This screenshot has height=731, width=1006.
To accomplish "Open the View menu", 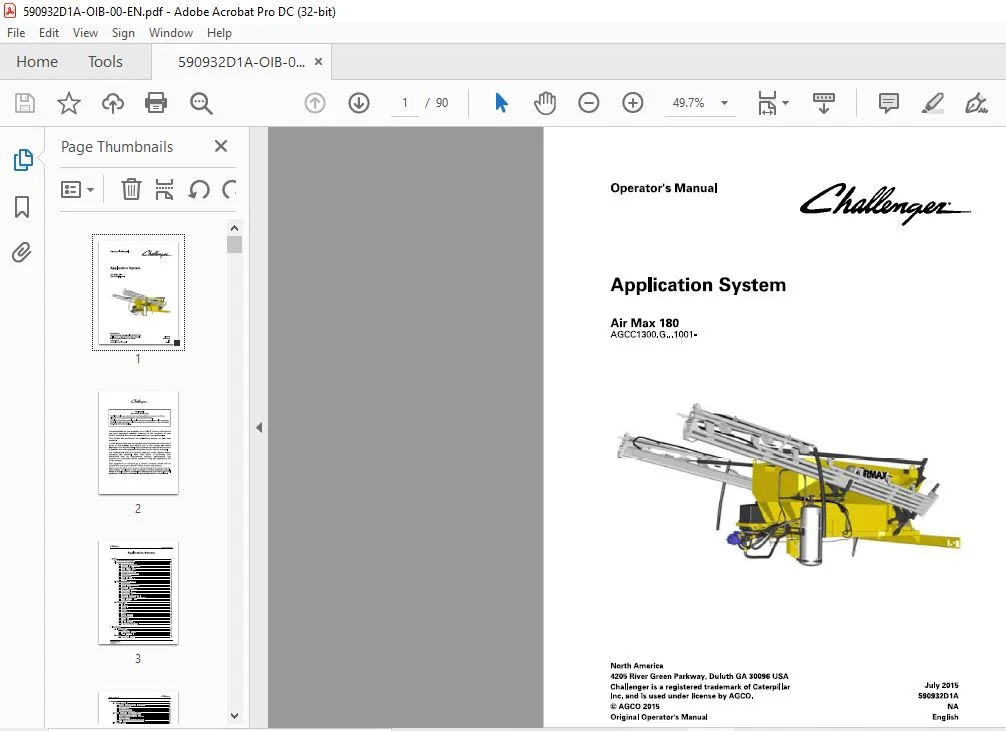I will coord(85,33).
